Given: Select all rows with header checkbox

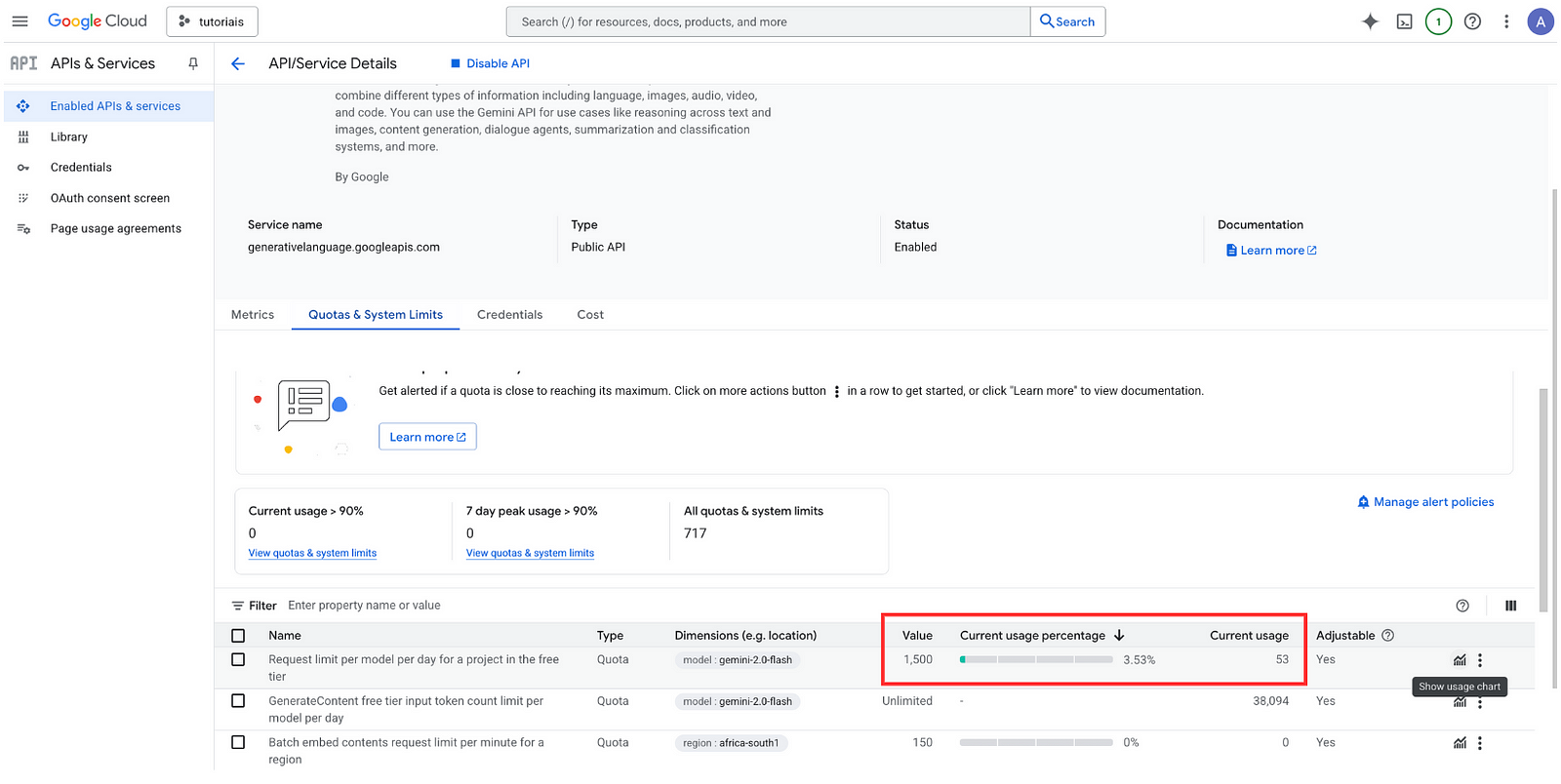Looking at the screenshot, I should 238,636.
